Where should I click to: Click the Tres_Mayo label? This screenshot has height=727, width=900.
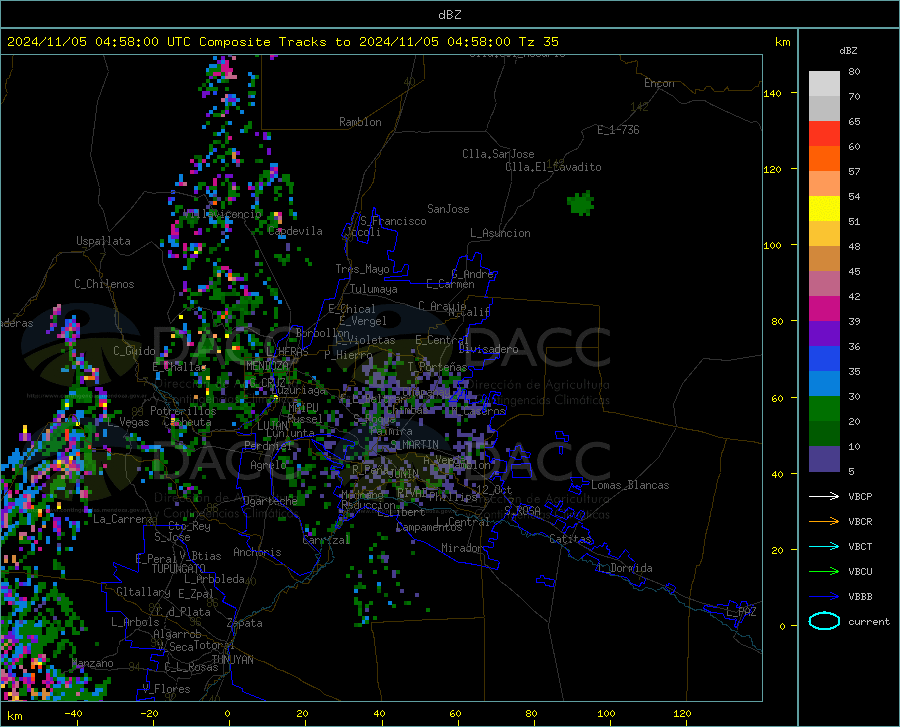click(362, 269)
